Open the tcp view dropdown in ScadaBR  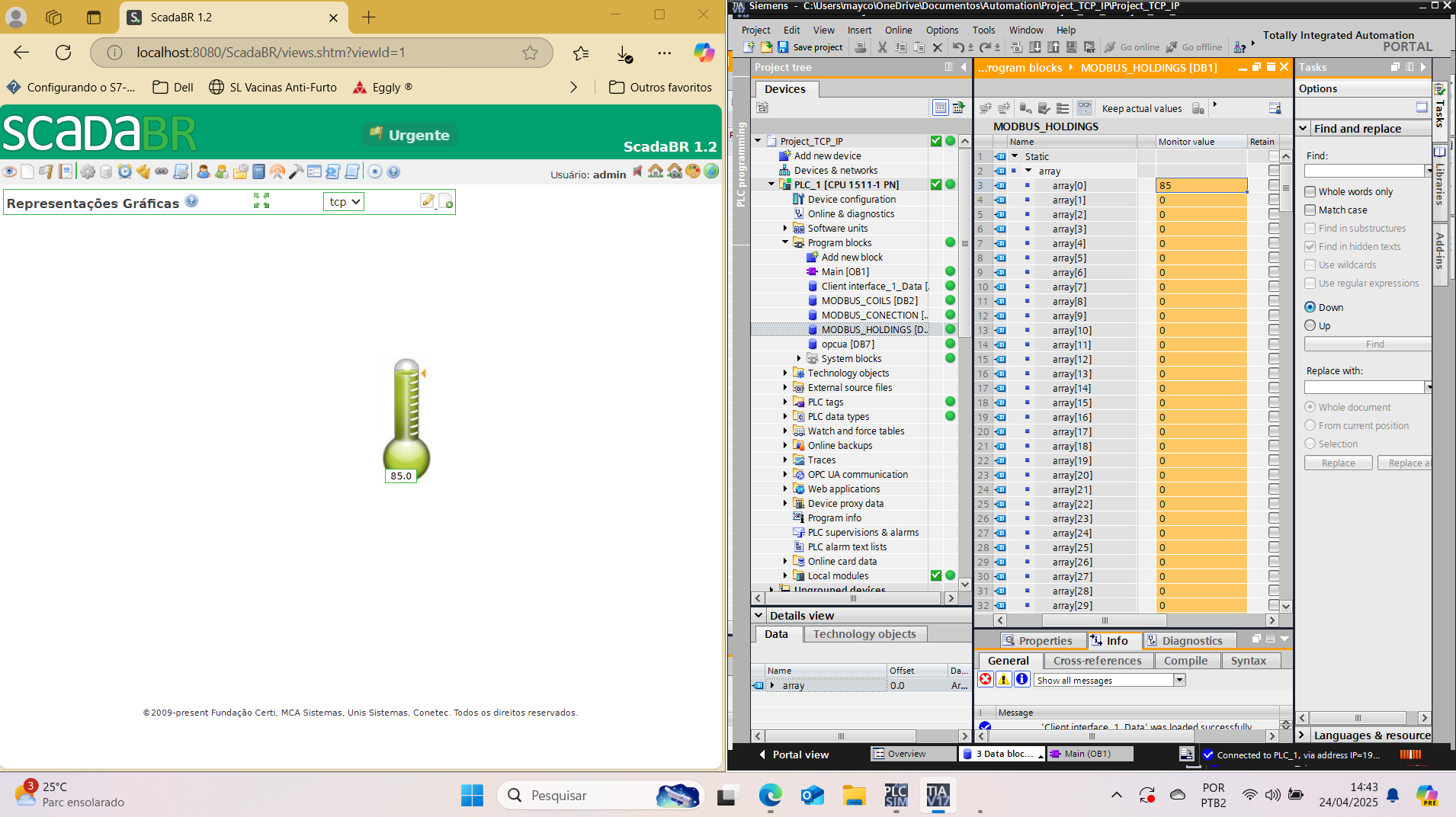point(344,201)
